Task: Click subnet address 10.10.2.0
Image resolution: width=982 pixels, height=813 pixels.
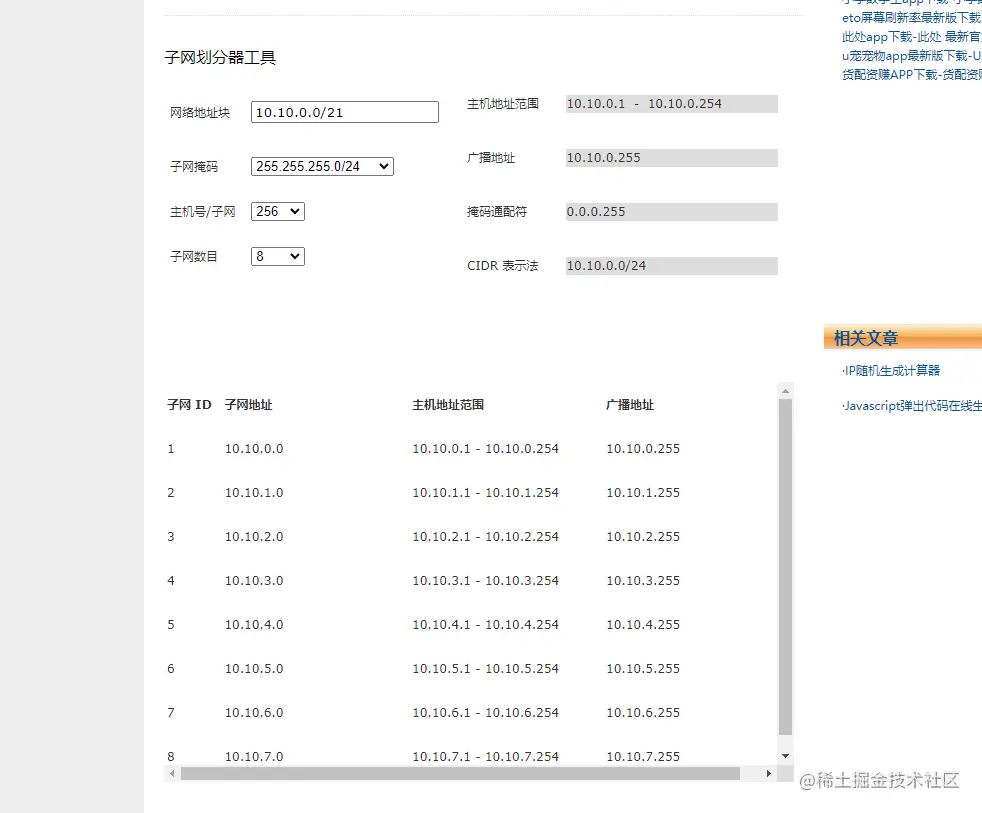Action: pyautogui.click(x=254, y=536)
